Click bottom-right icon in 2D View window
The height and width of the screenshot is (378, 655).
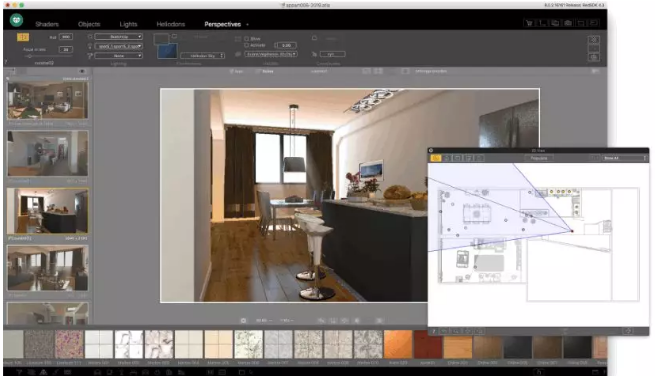[x=628, y=331]
